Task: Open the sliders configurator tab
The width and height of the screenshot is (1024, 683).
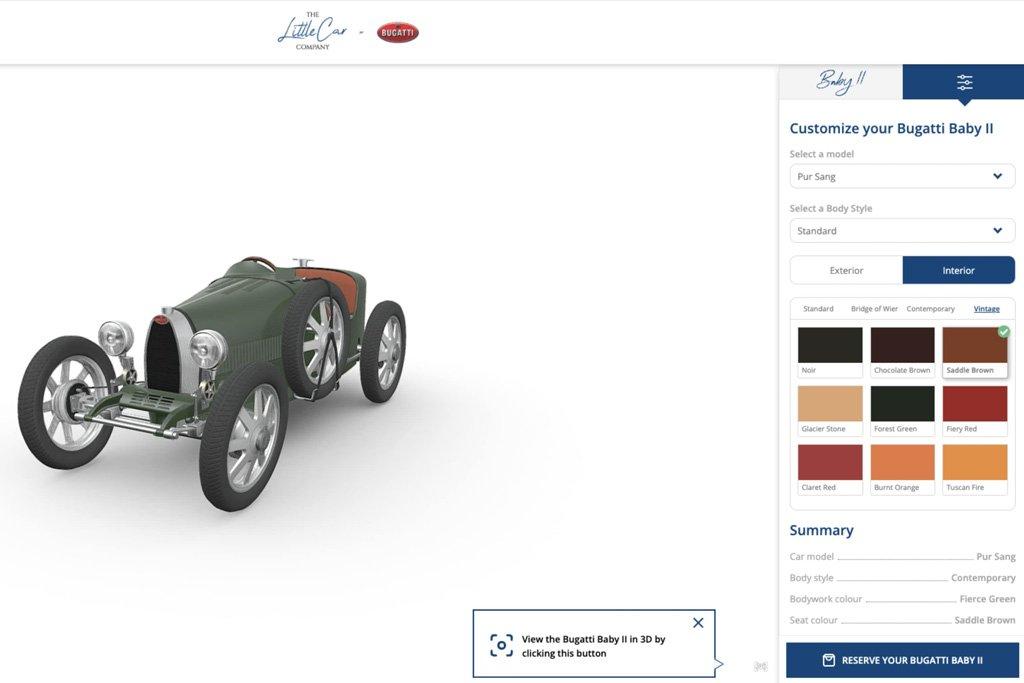Action: pyautogui.click(x=963, y=82)
